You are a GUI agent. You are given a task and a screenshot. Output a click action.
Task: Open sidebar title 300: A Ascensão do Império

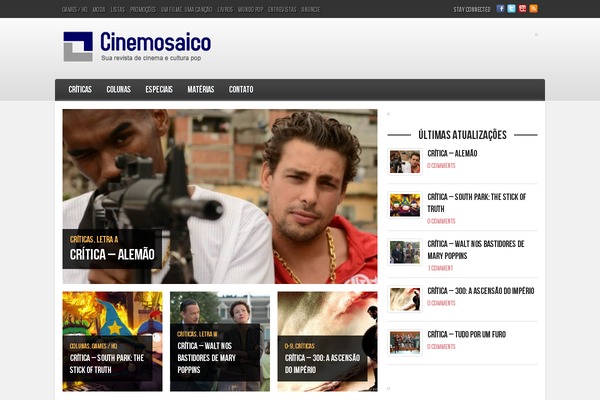click(x=481, y=291)
